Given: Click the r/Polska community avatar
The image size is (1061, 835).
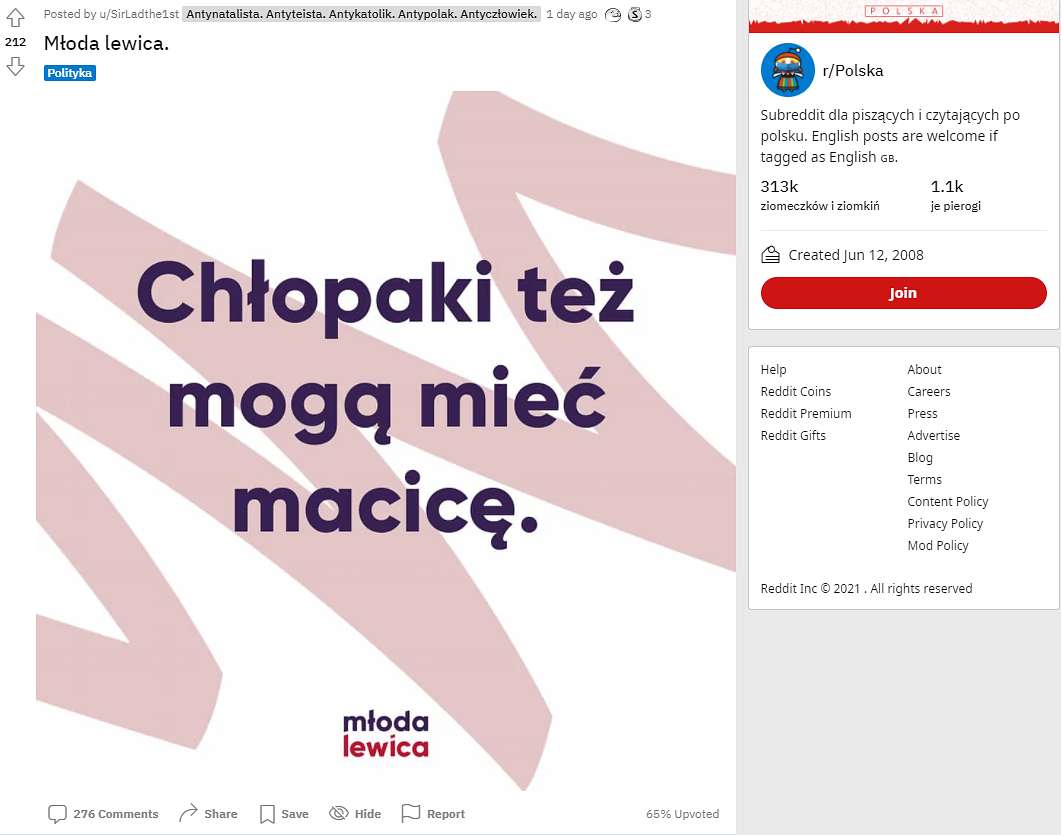Looking at the screenshot, I should point(787,70).
